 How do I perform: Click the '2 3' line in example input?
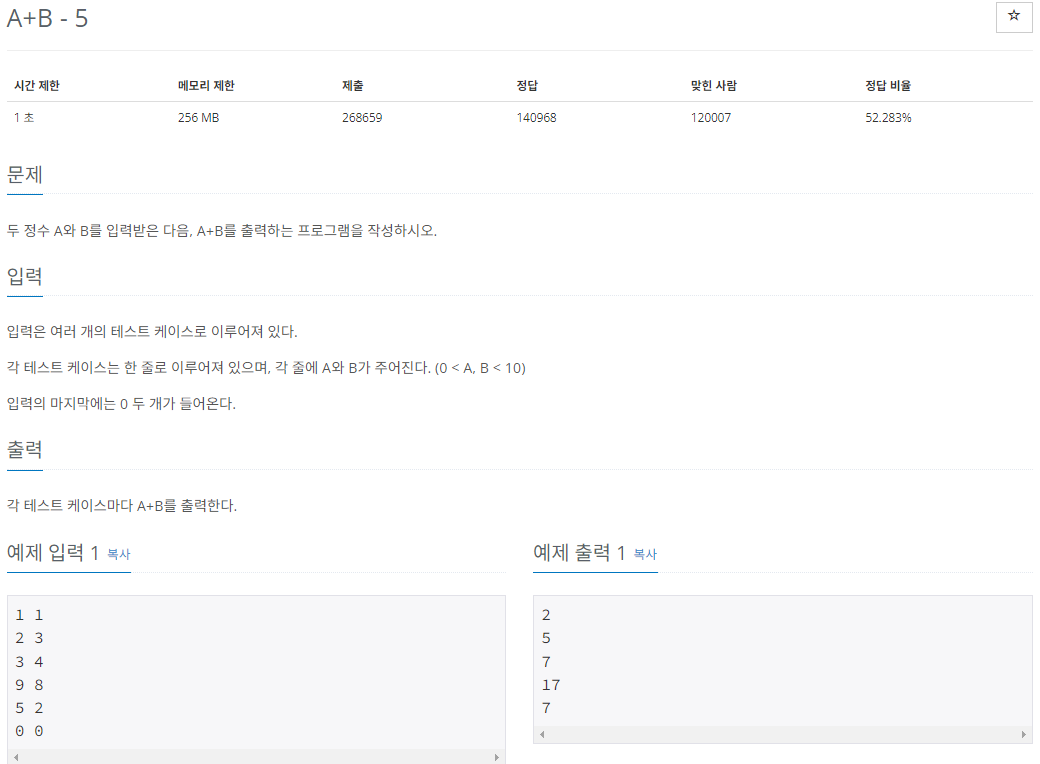29,638
